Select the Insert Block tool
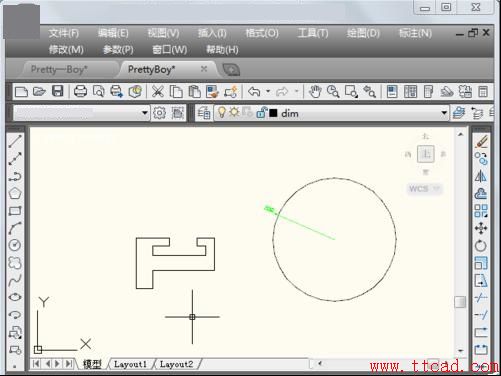The image size is (501, 376). coord(15,332)
